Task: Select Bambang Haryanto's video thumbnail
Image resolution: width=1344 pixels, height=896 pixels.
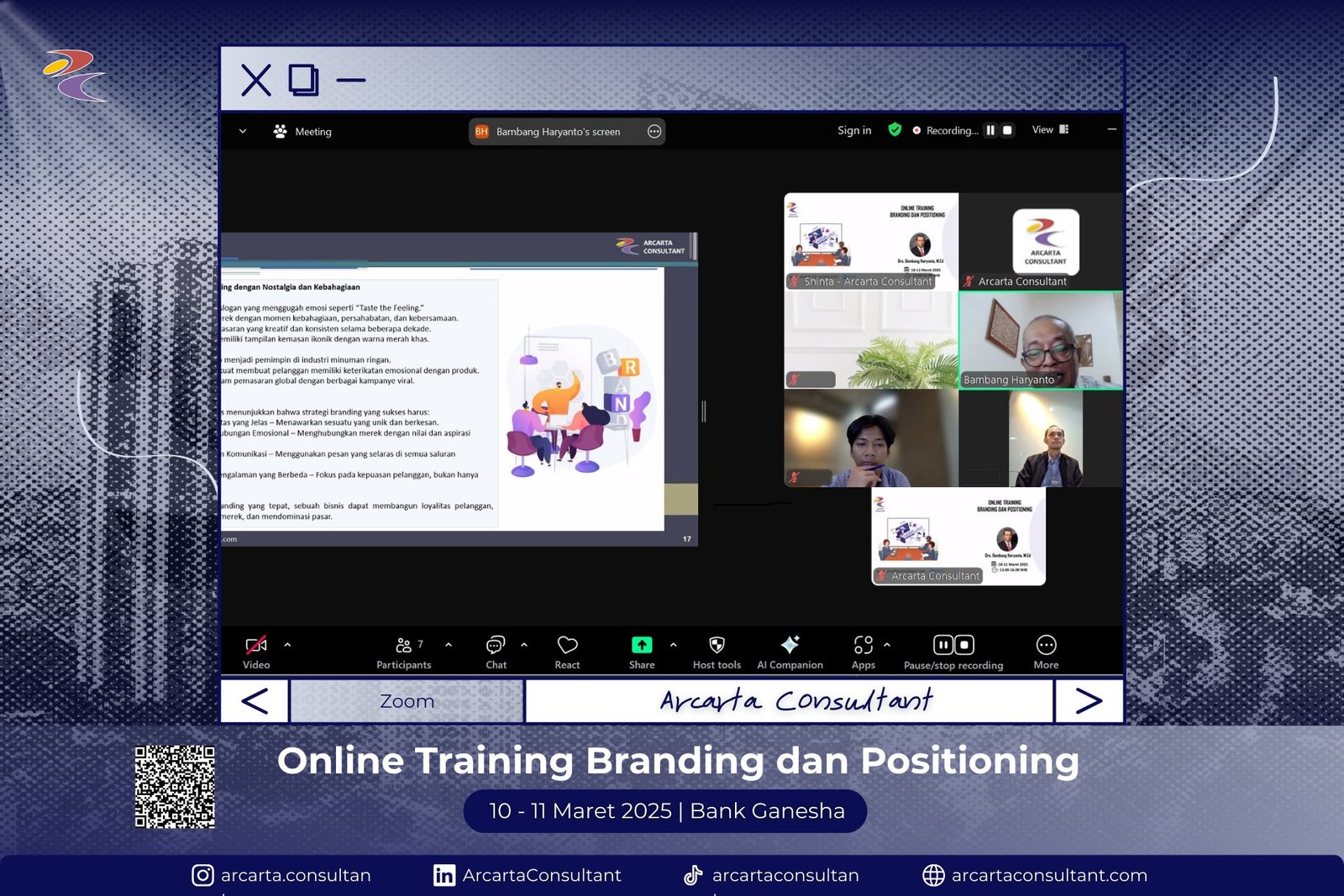Action: click(1040, 340)
